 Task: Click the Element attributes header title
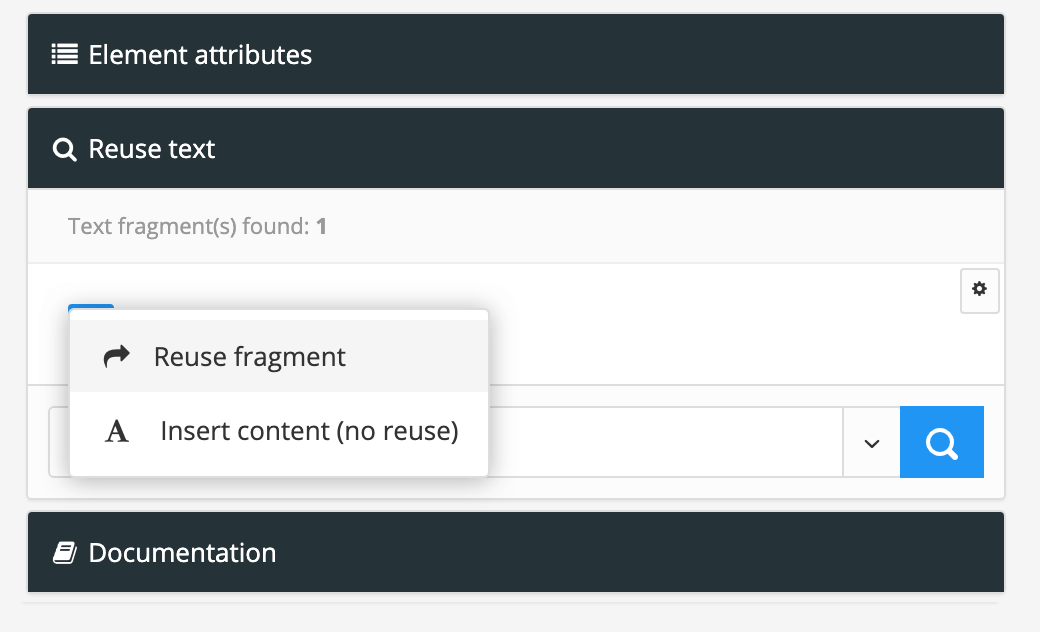click(199, 54)
